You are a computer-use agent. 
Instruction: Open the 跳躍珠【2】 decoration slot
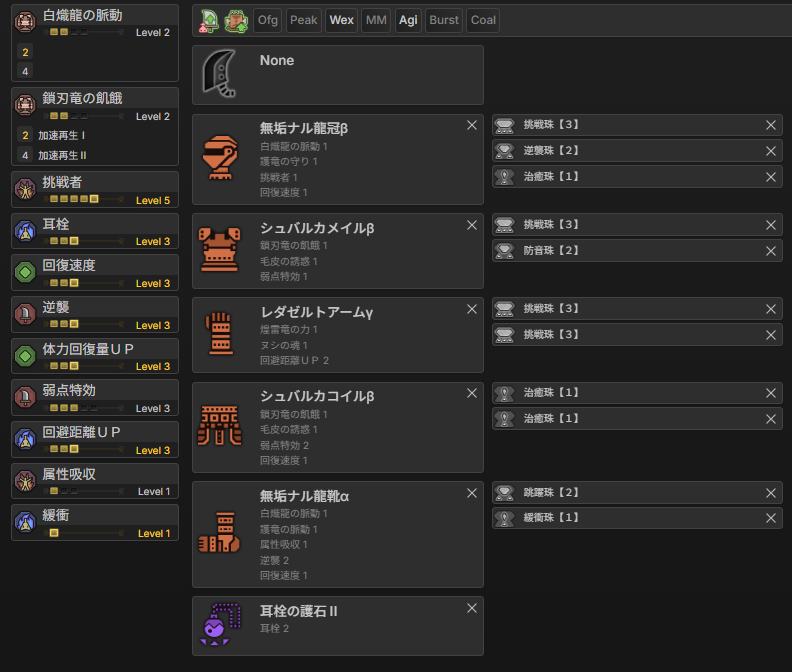630,493
